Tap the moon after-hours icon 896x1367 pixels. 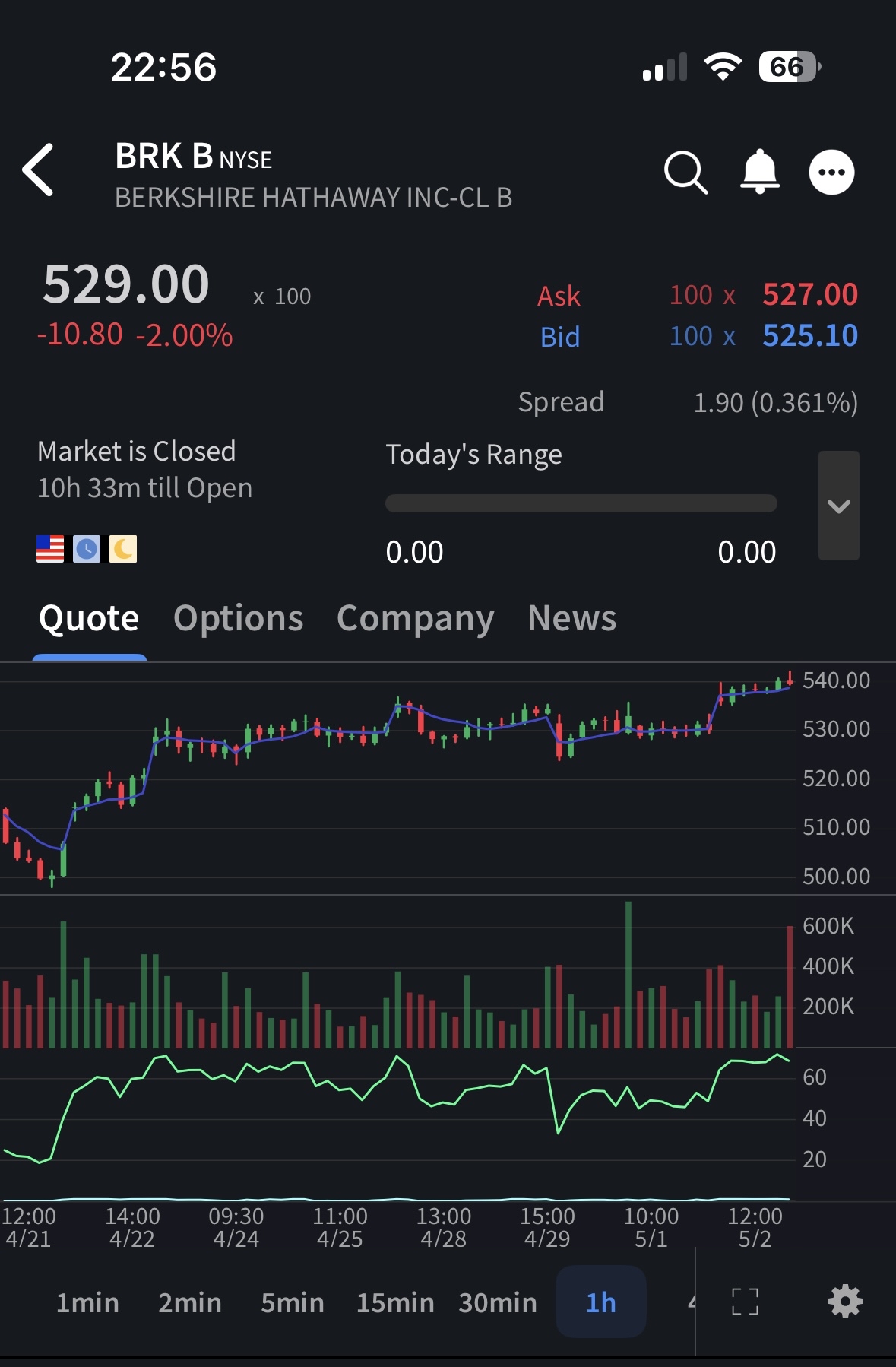pyautogui.click(x=123, y=549)
